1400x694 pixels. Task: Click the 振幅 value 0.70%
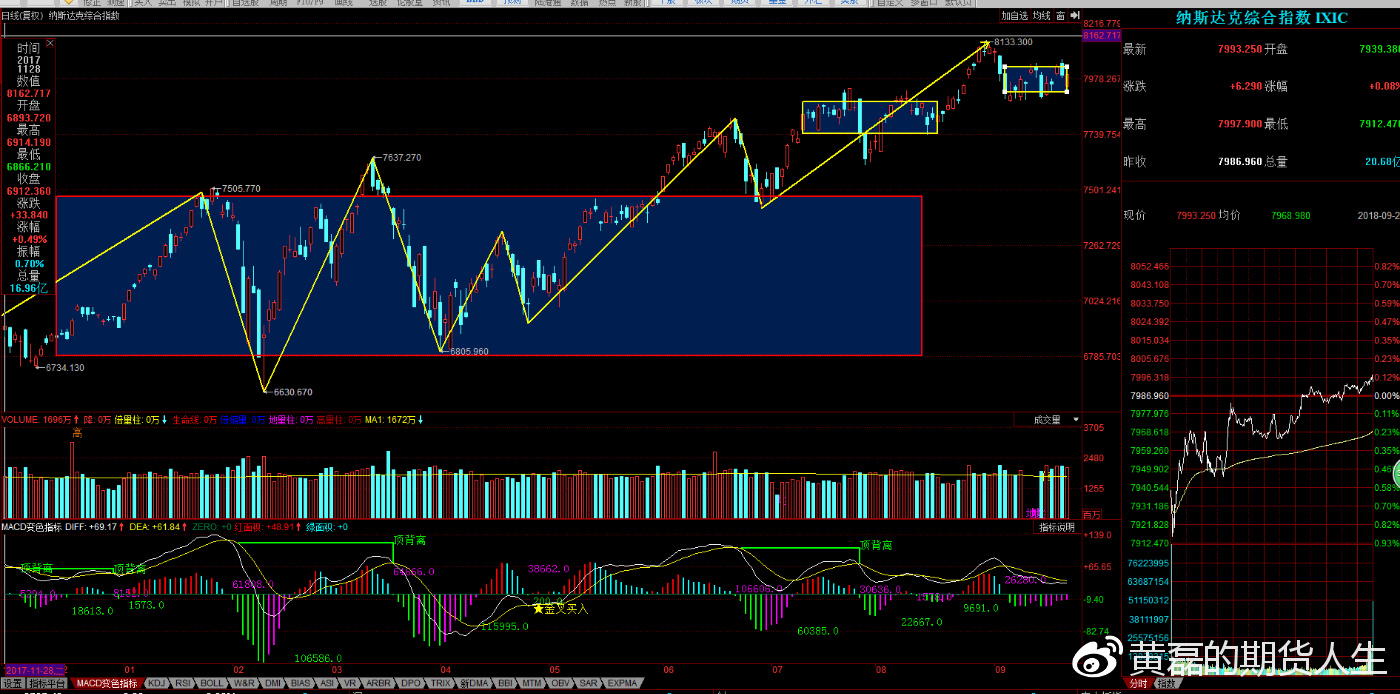pos(28,264)
